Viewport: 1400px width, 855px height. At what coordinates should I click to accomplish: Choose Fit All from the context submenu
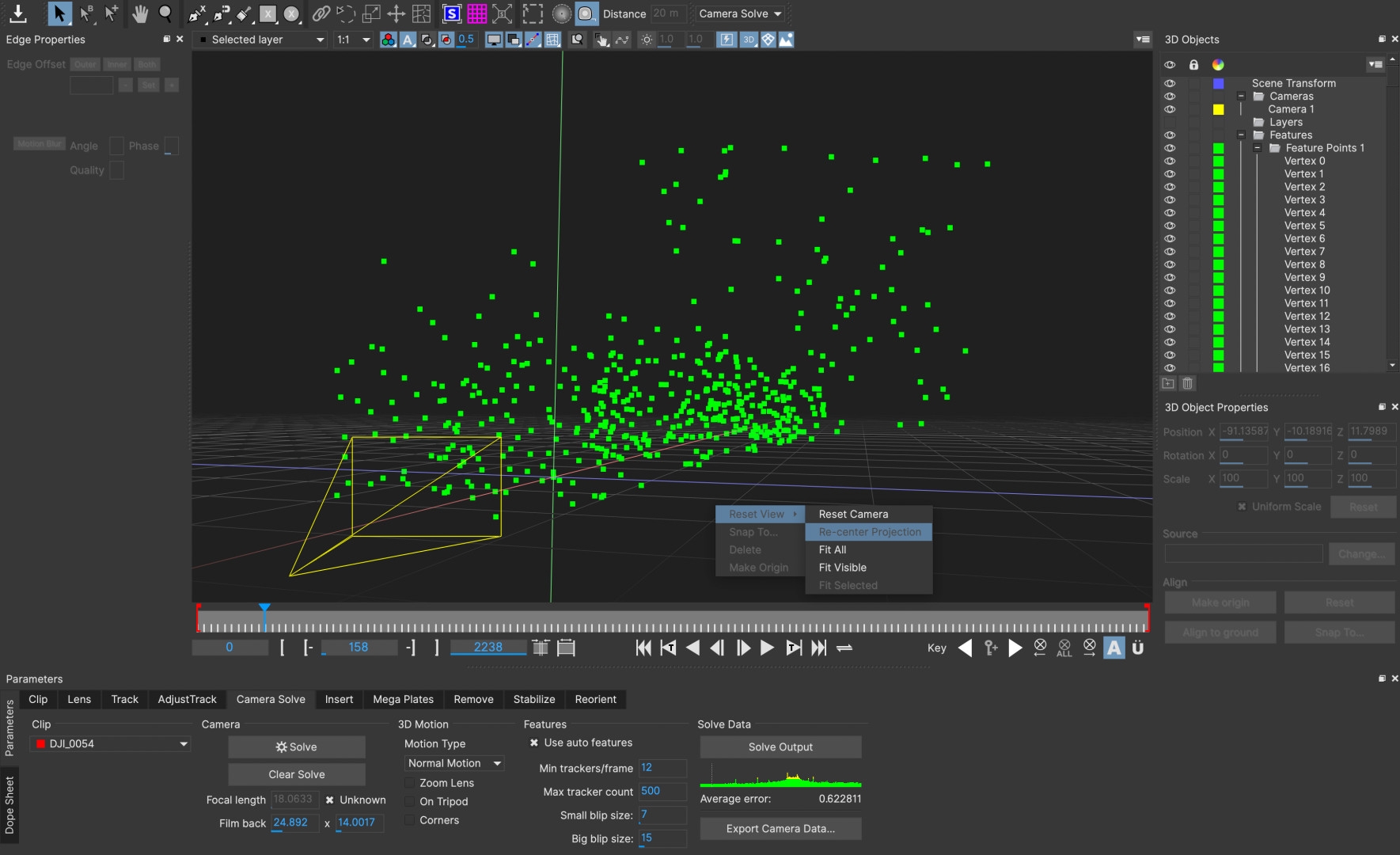coord(833,549)
